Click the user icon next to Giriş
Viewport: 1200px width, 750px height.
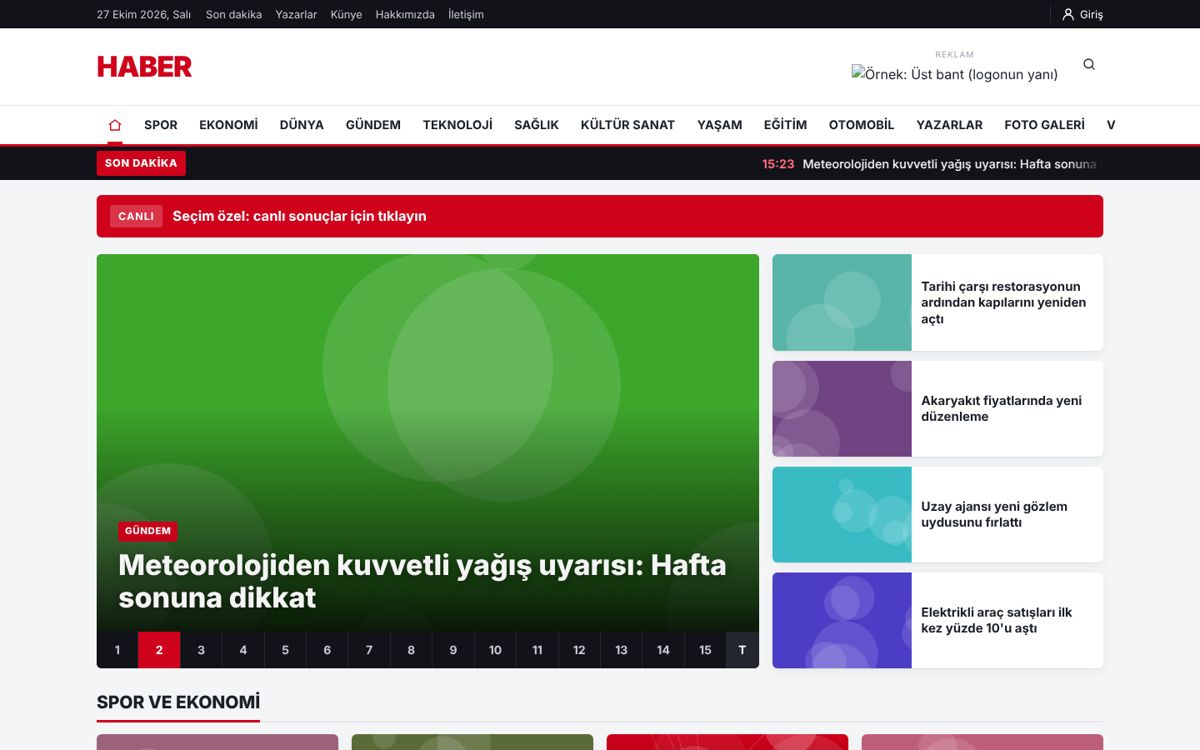coord(1068,15)
